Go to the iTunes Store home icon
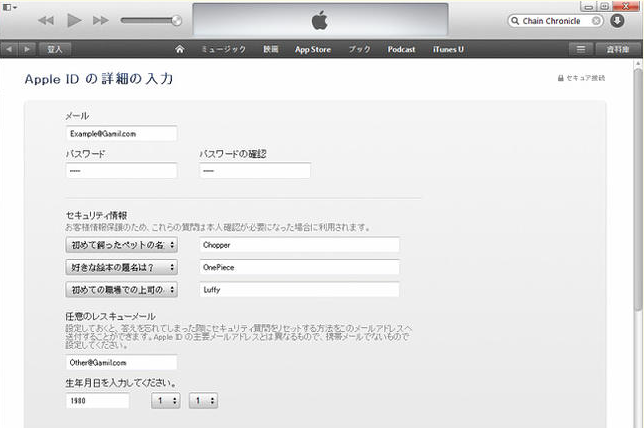Viewport: 644px width, 428px height. coord(180,48)
